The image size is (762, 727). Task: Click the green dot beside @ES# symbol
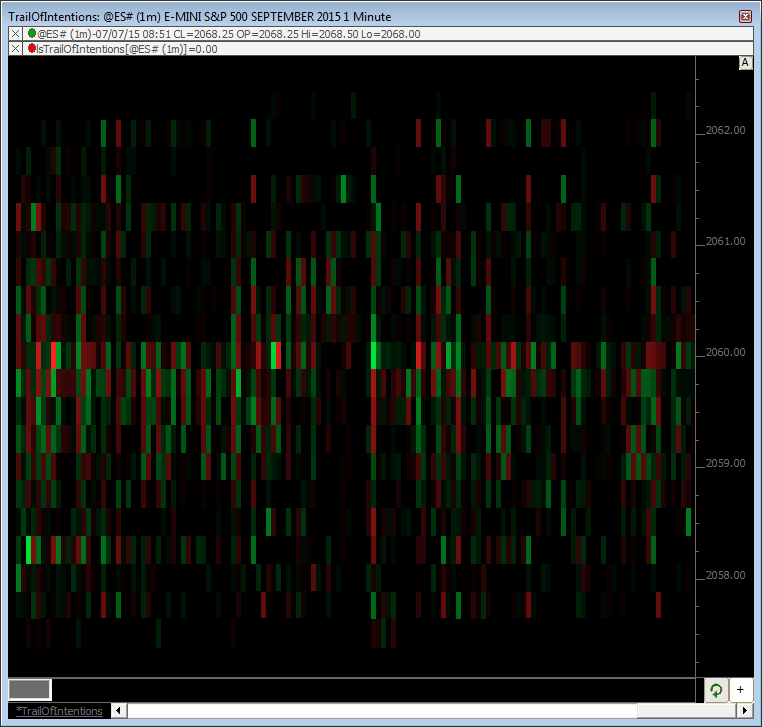tap(32, 34)
